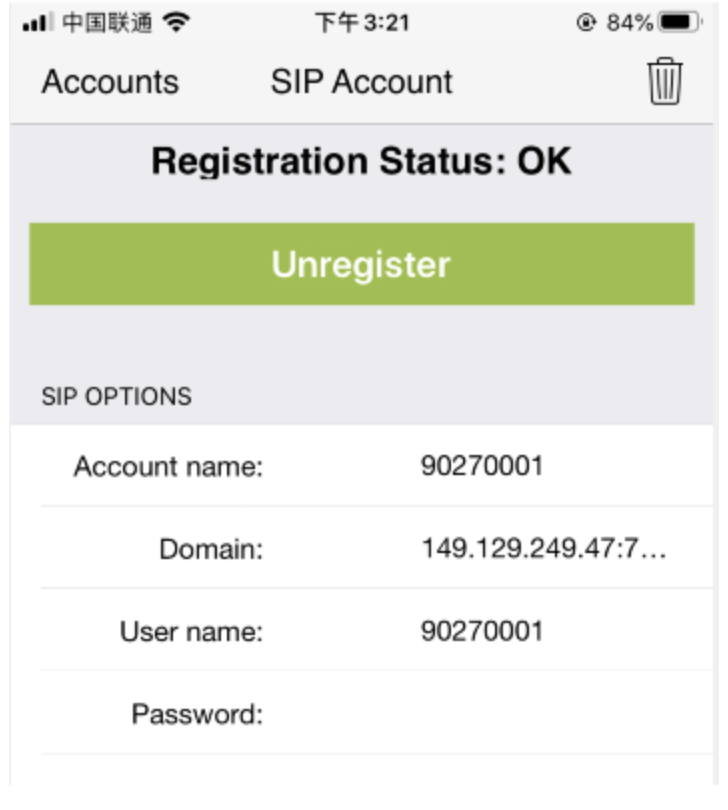Tap the Password: label

(197, 714)
